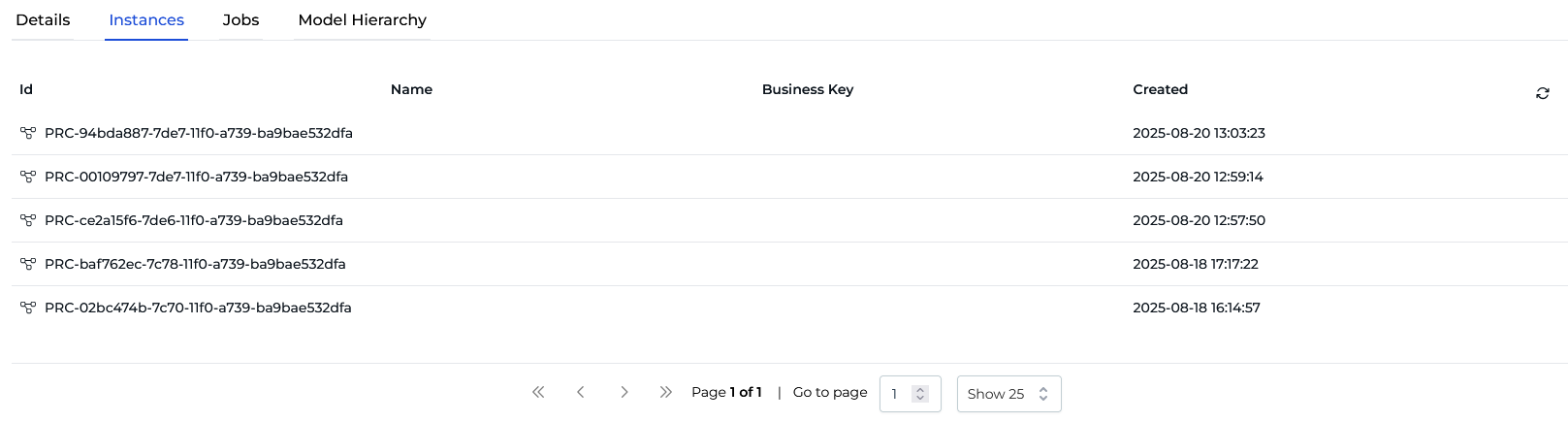Open the Jobs tab
The height and width of the screenshot is (422, 1568).
point(240,20)
